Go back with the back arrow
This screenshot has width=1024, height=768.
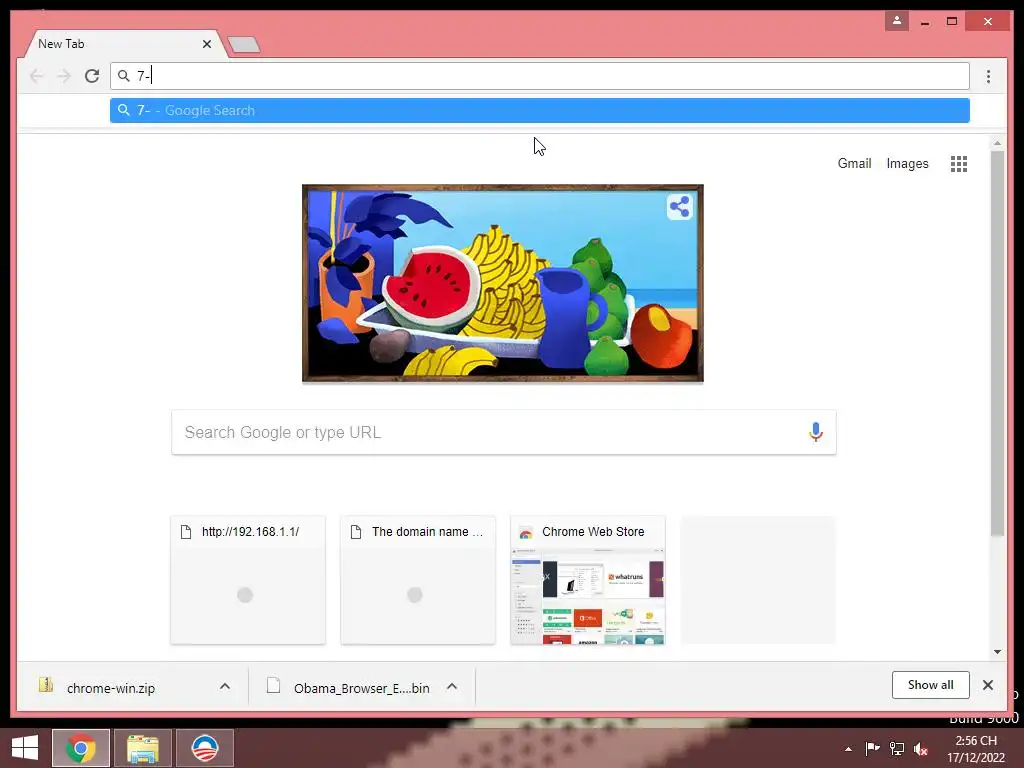(x=37, y=76)
